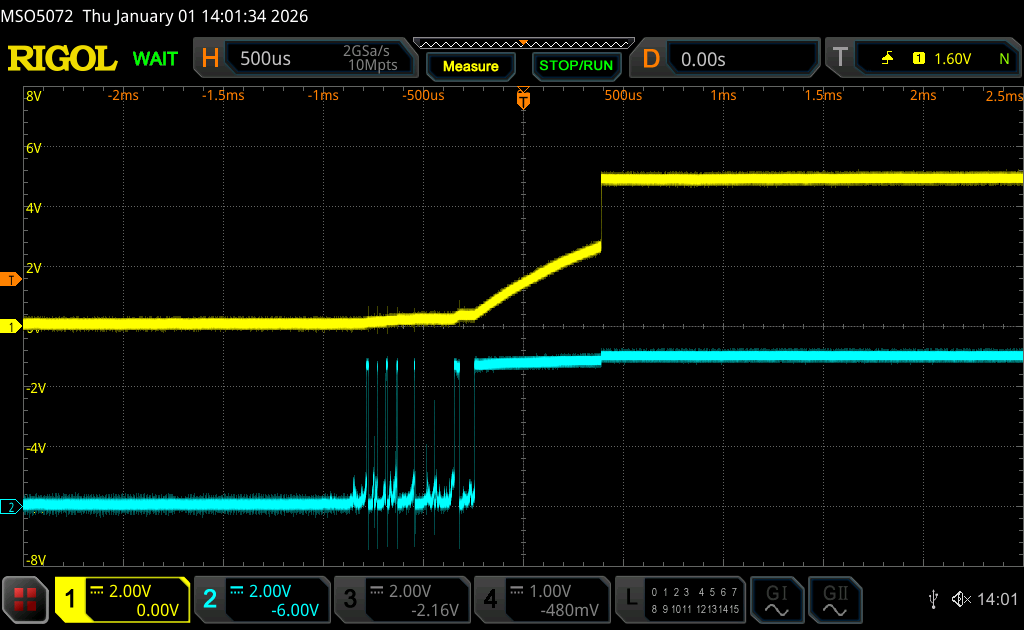Click the orange trigger level T marker

point(12,279)
